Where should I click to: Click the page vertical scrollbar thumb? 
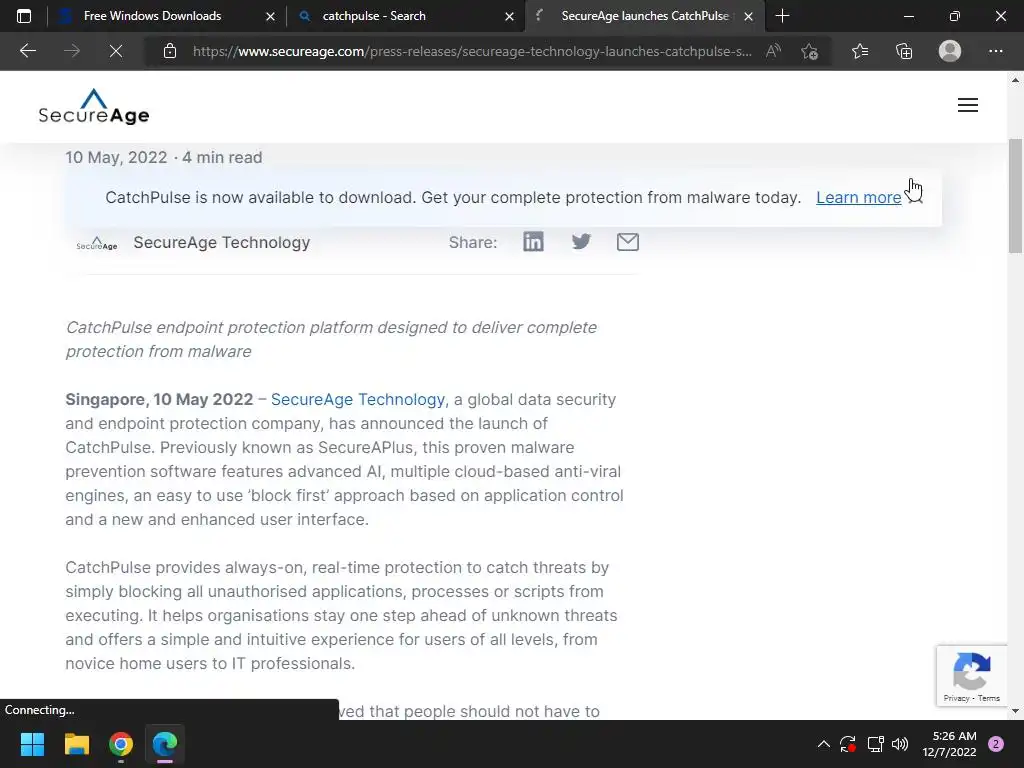point(1015,196)
